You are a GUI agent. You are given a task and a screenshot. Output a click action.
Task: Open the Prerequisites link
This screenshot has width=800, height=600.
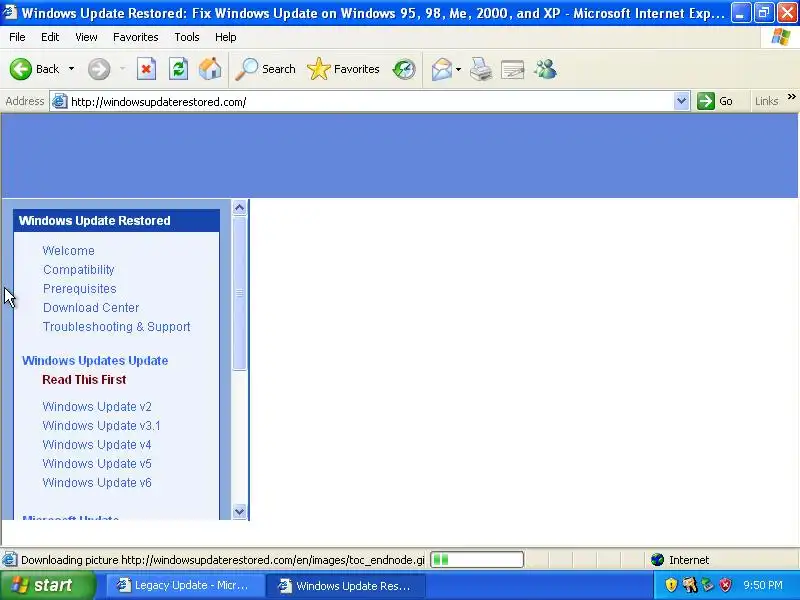point(80,288)
